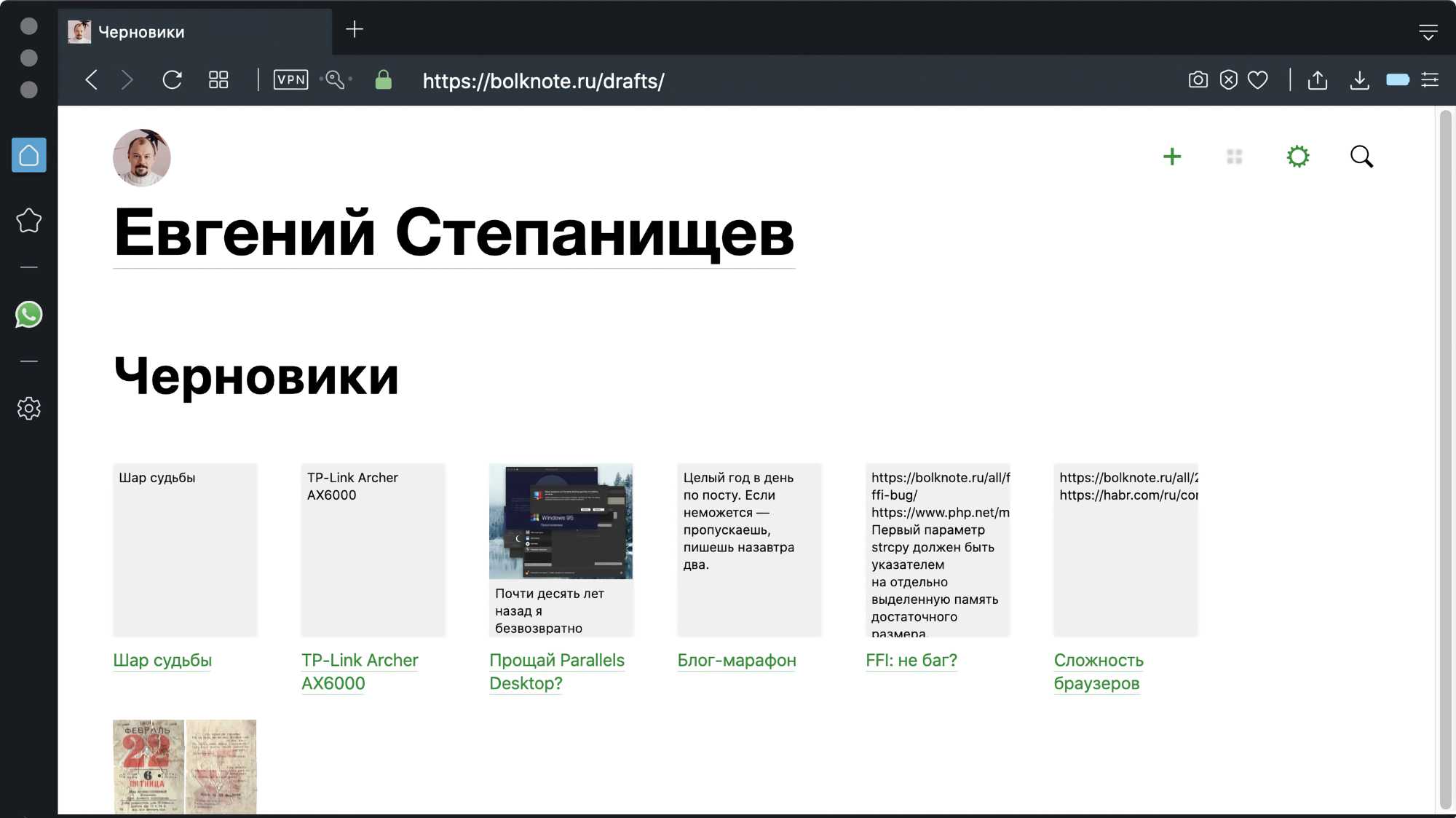Viewport: 1456px width, 818px height.
Task: Open sidebar settings gear icon
Action: [29, 408]
